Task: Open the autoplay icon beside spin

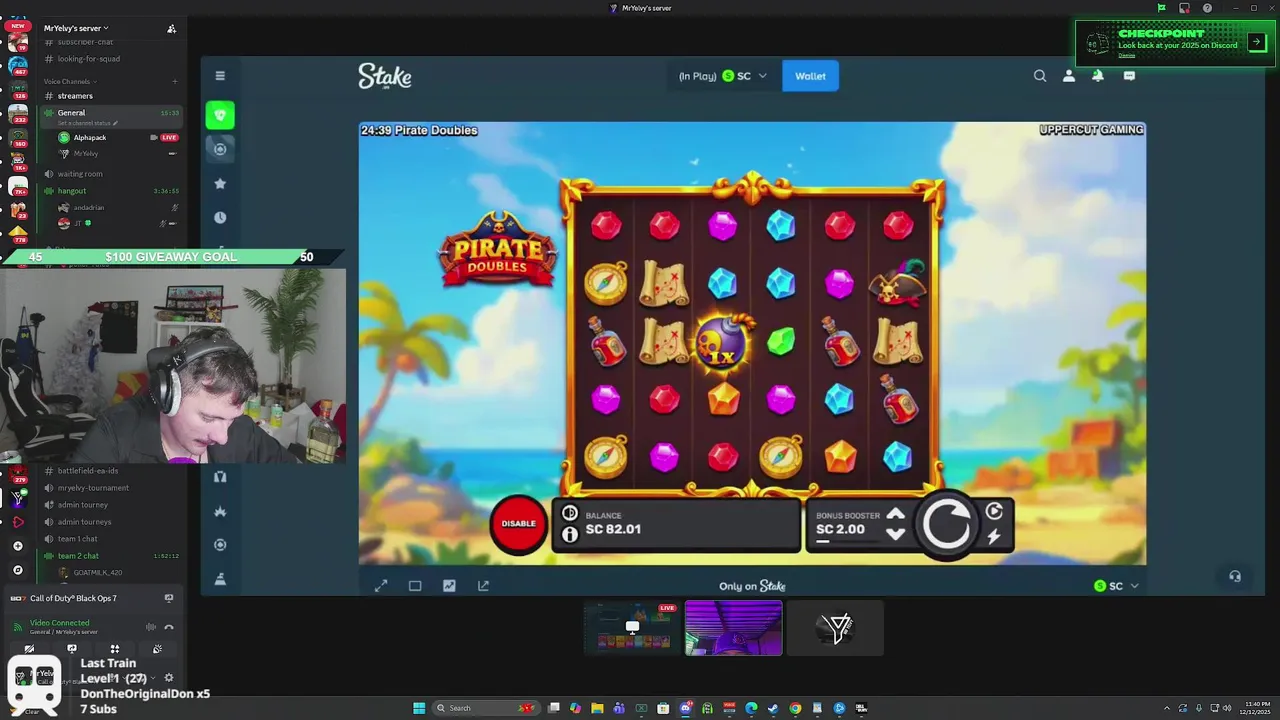Action: click(994, 512)
